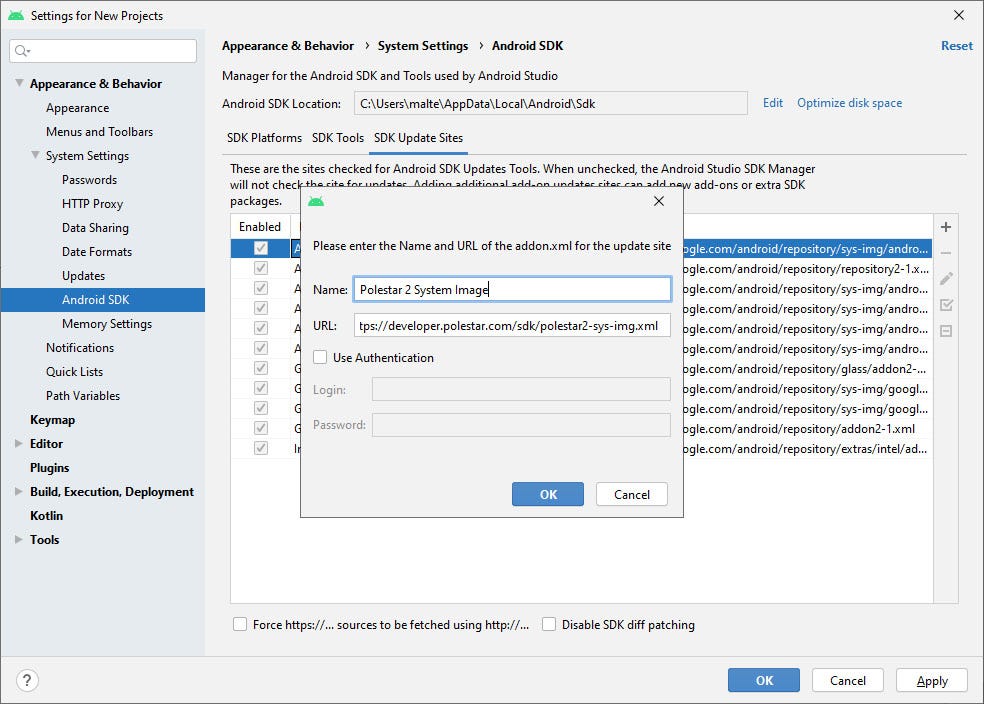Open Date Formats settings
Image resolution: width=984 pixels, height=704 pixels.
point(97,252)
